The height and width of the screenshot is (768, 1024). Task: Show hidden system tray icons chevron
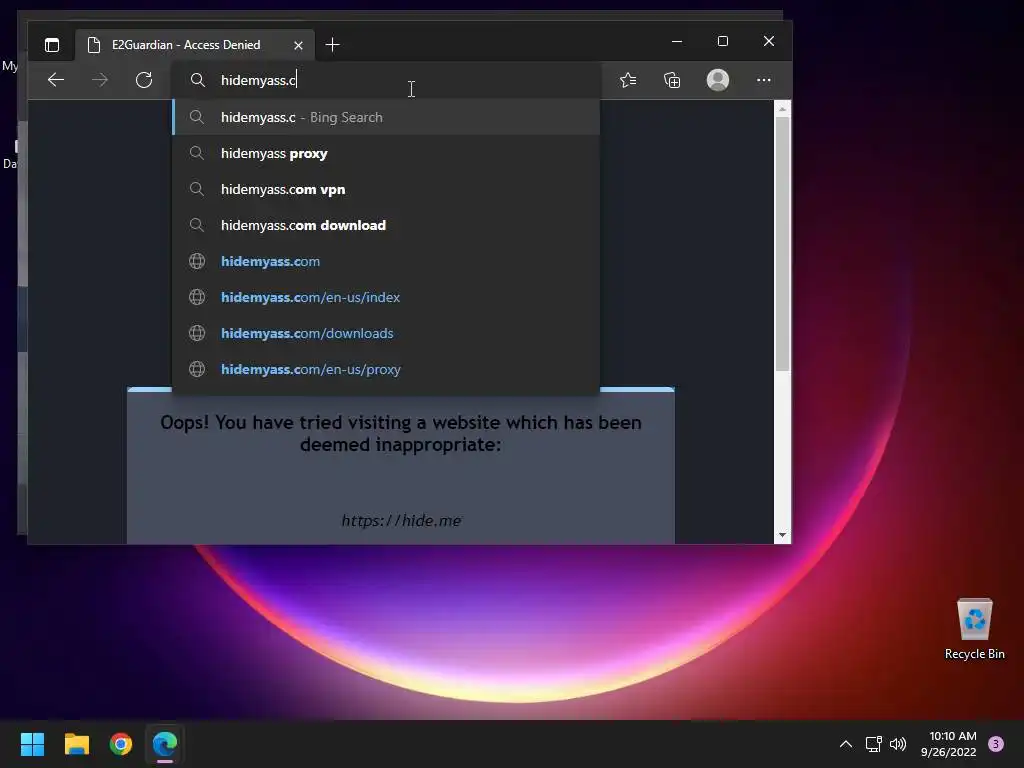tap(846, 744)
